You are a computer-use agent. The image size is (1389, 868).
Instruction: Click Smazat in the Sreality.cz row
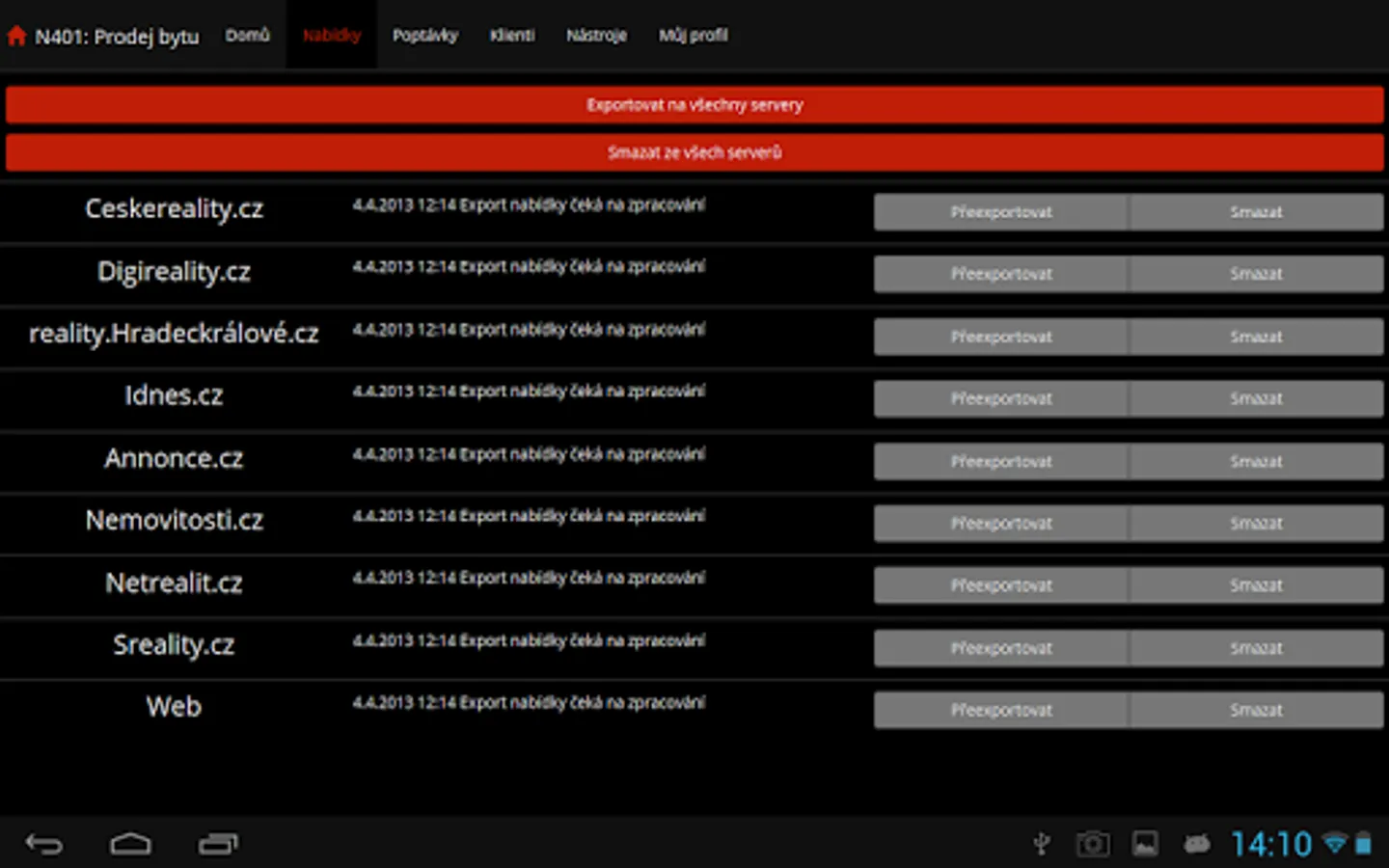[x=1256, y=648]
